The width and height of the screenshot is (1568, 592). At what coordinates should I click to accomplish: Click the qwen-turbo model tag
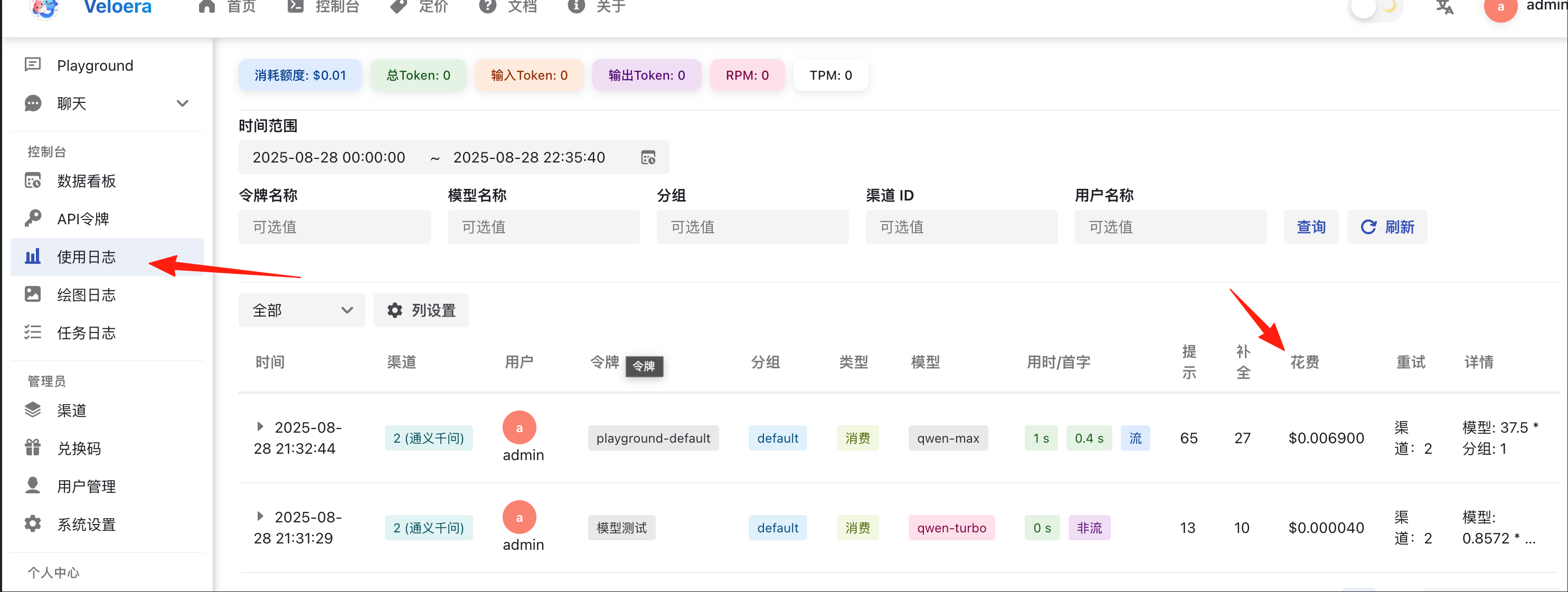pyautogui.click(x=951, y=528)
